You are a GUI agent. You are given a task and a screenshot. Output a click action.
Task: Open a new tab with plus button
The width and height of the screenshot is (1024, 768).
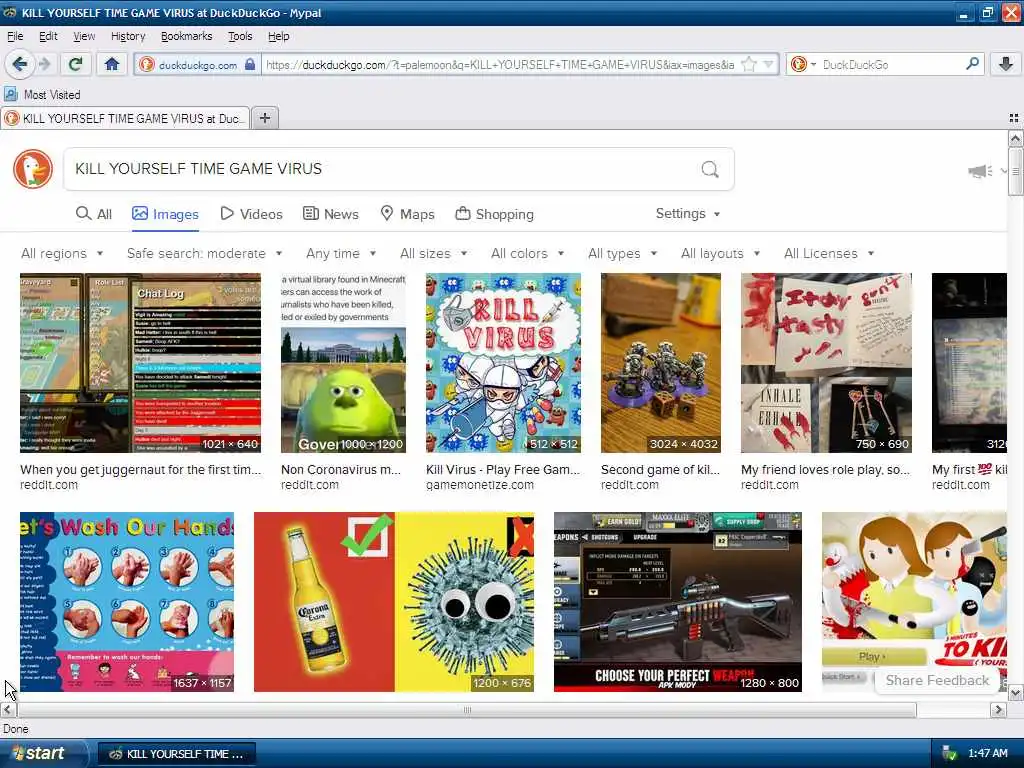(x=264, y=118)
